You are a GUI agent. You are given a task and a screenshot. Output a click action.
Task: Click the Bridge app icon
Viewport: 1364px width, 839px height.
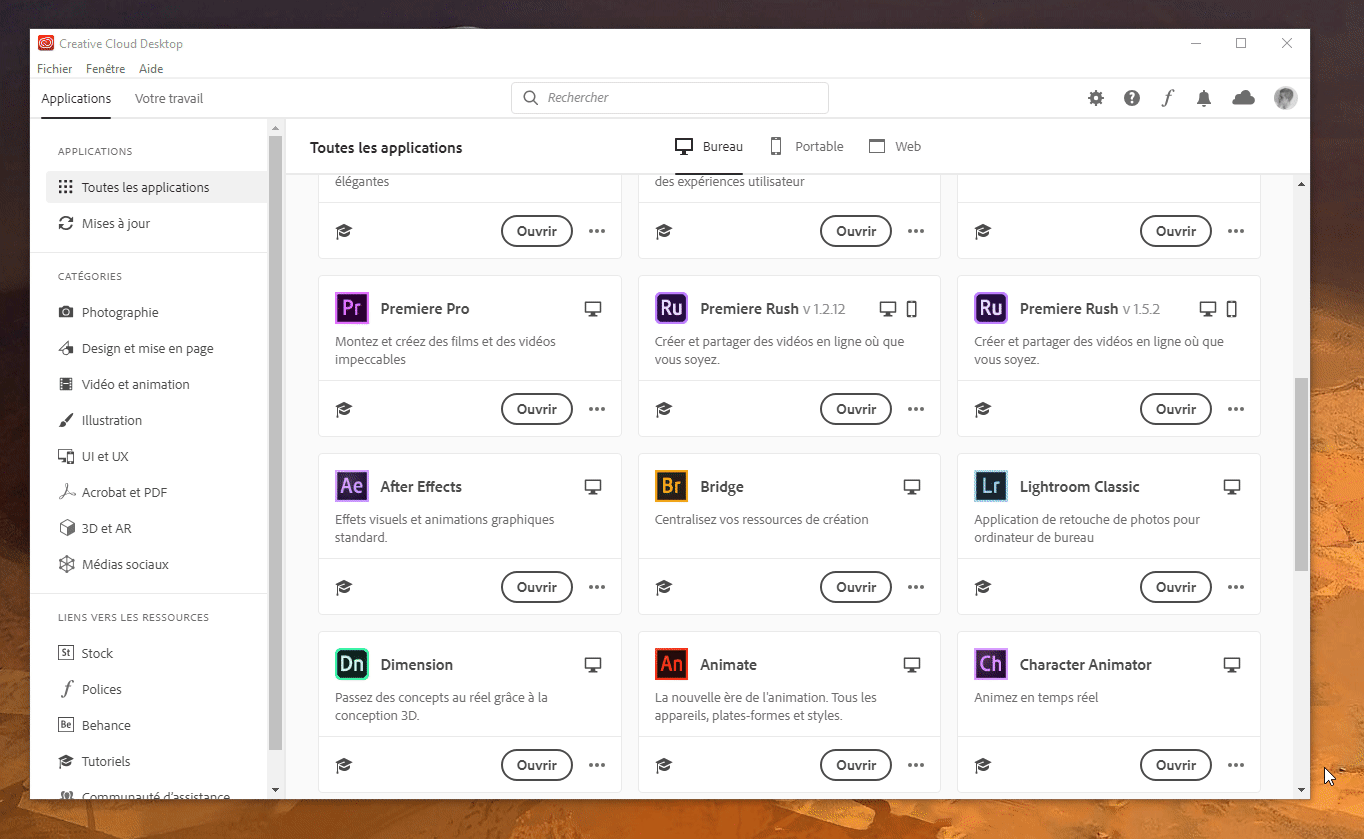click(671, 486)
